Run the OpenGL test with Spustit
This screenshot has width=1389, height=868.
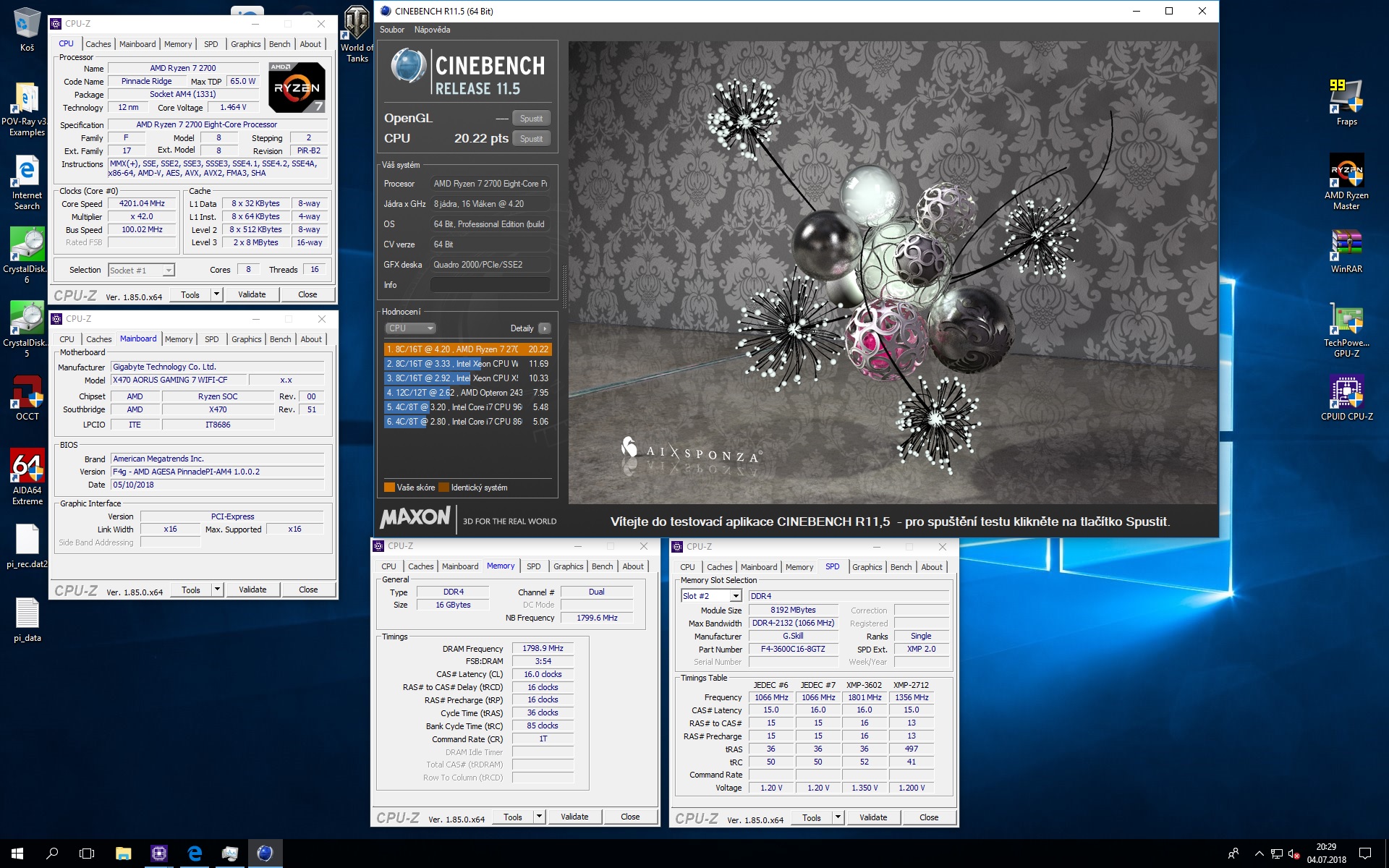[x=531, y=119]
